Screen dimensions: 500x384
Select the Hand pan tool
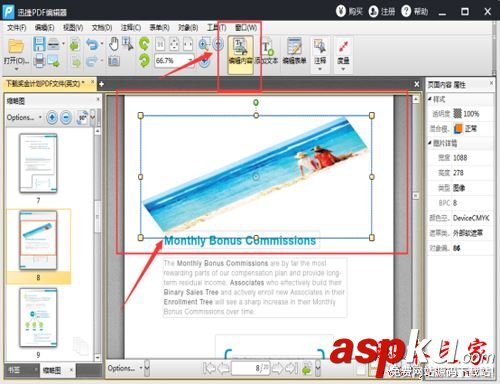pyautogui.click(x=114, y=44)
